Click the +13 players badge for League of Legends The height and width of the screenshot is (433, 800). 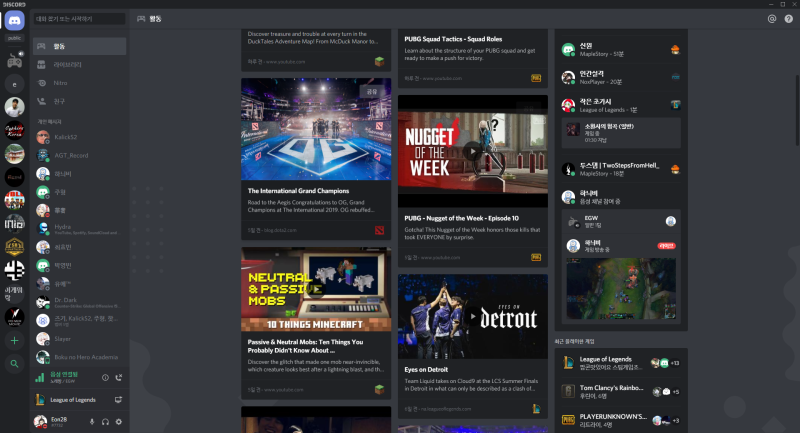pos(674,363)
